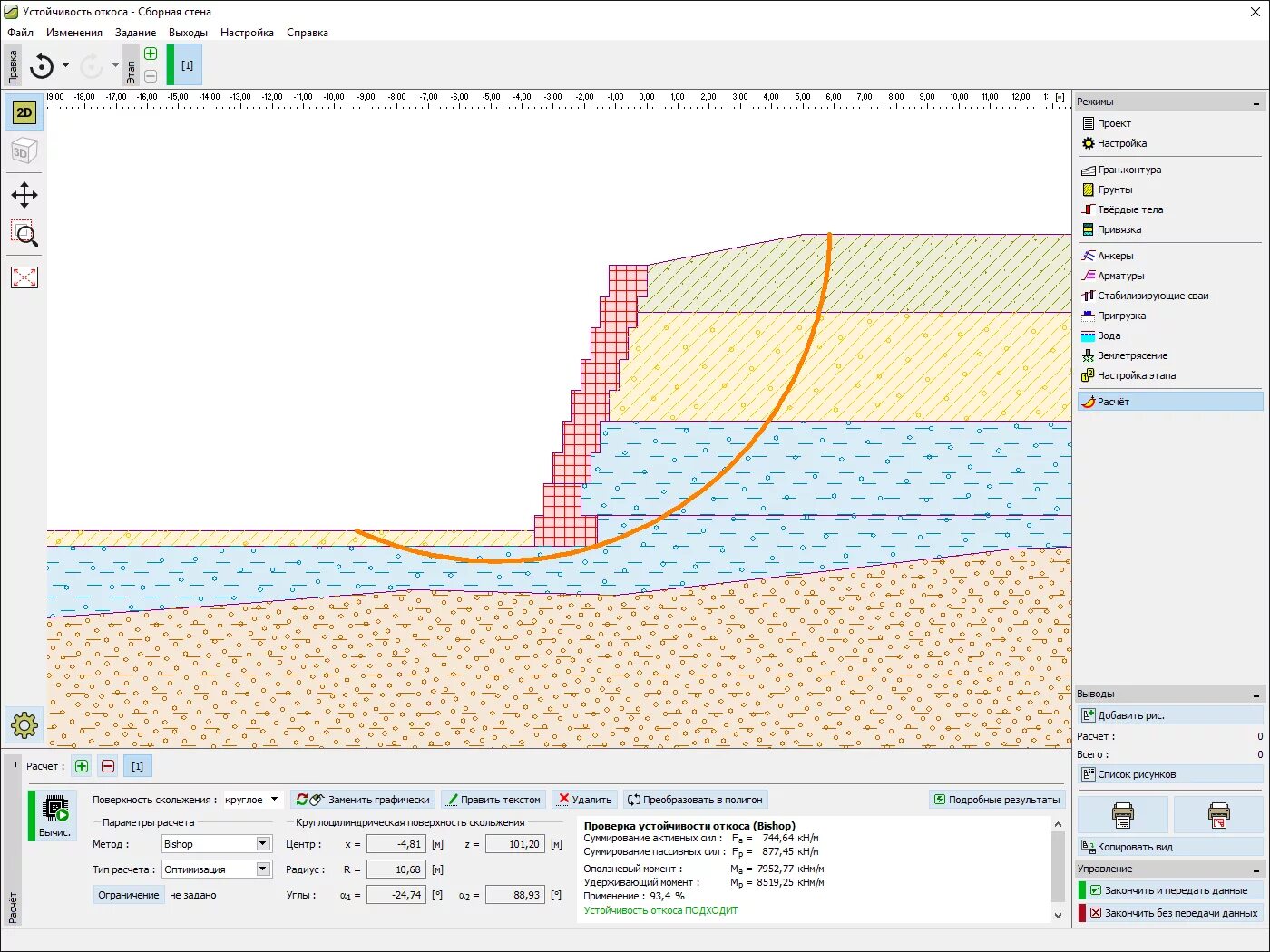Activate the zoom window magnifier tool
Viewport: 1270px width, 952px height.
point(24,234)
